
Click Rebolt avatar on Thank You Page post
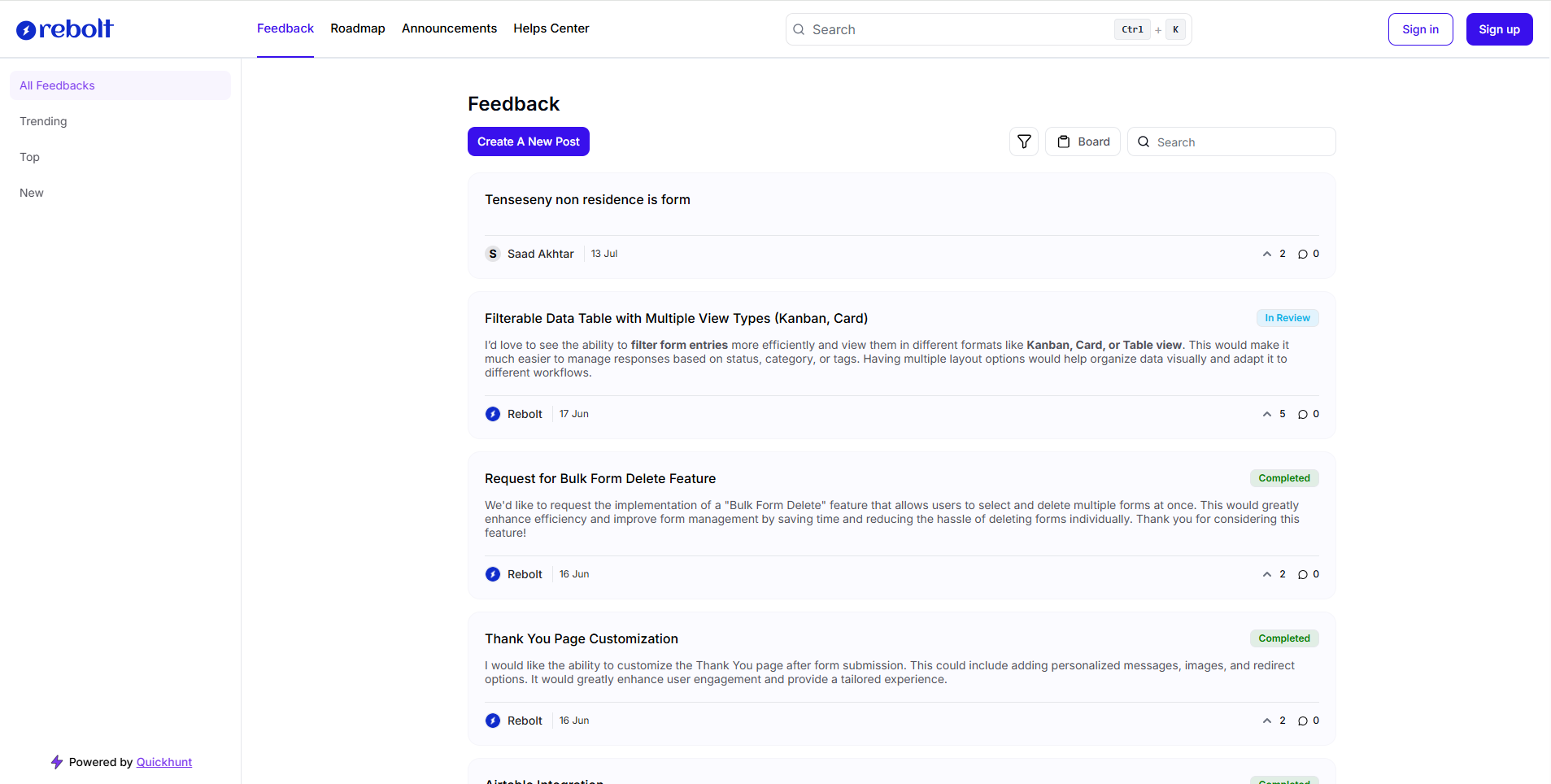(x=493, y=721)
